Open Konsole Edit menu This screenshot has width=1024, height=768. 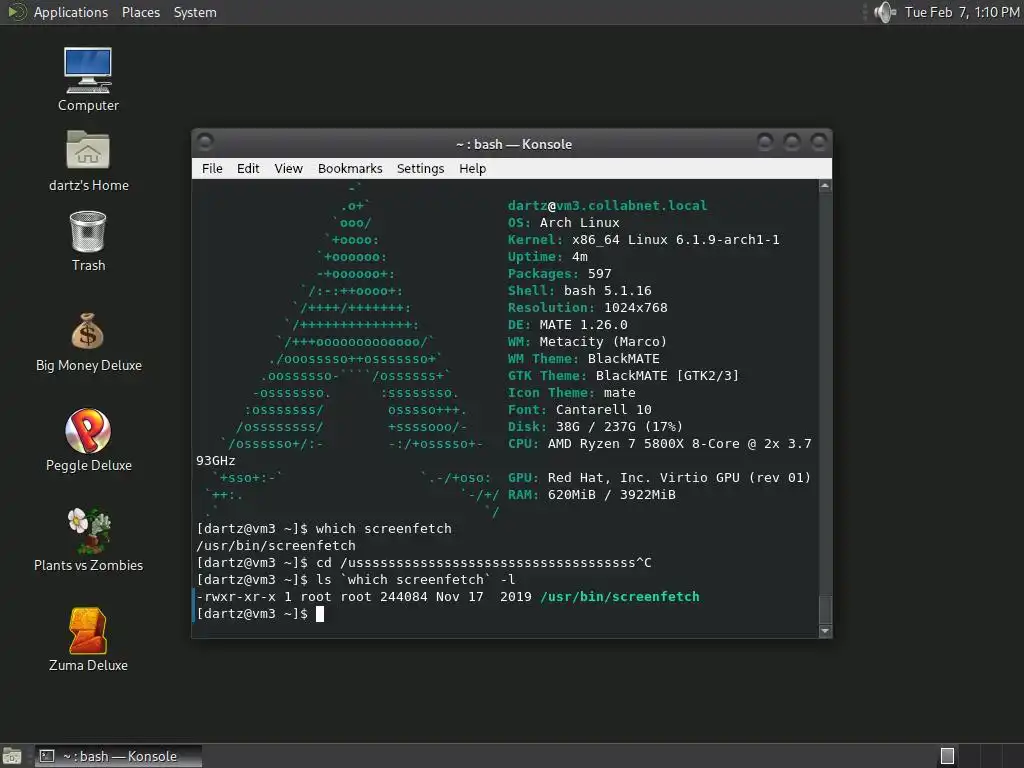click(248, 168)
